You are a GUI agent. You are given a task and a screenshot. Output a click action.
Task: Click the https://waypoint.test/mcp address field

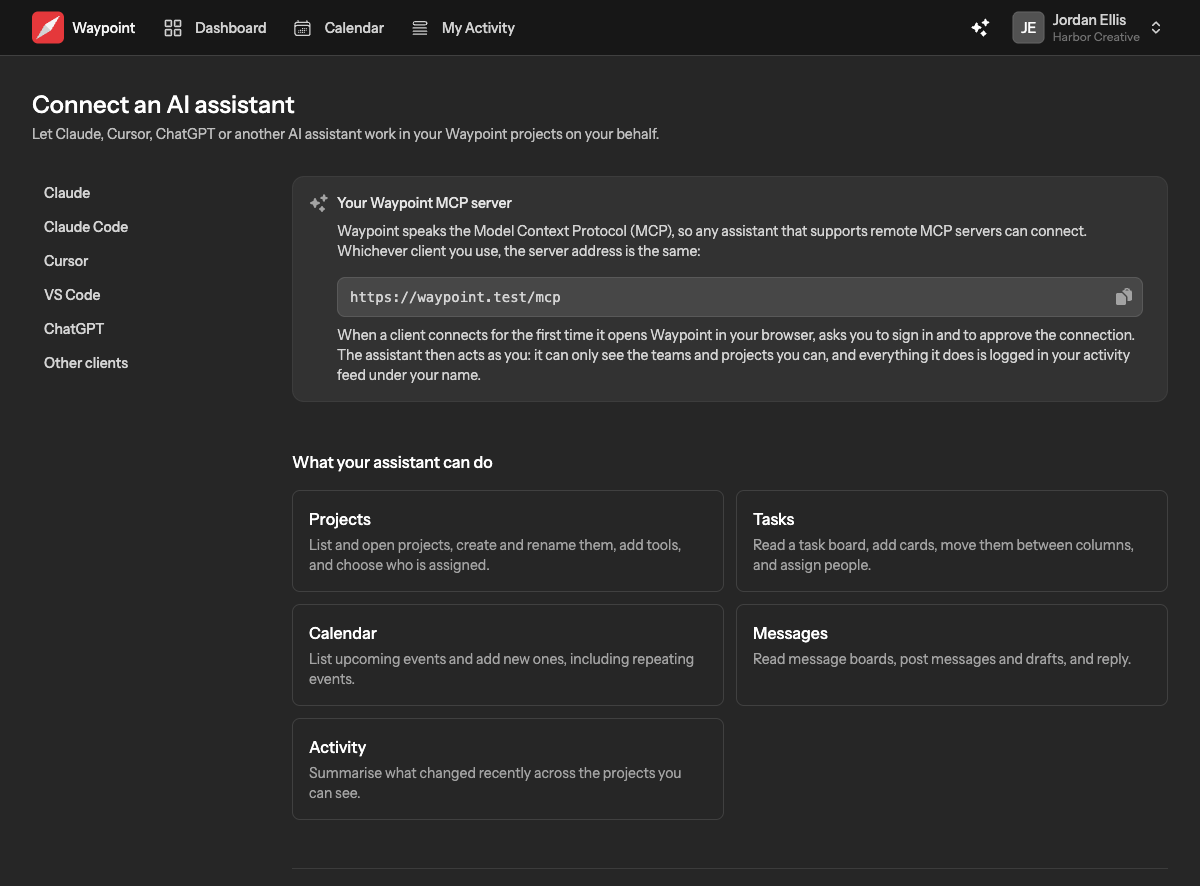click(x=740, y=297)
